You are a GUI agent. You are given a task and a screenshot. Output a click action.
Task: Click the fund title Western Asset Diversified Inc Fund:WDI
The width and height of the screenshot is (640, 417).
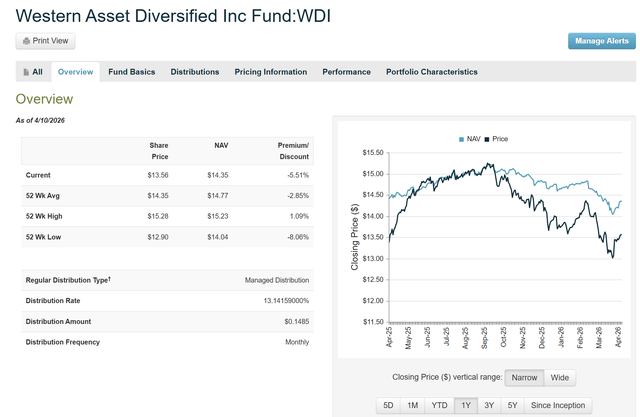coord(173,16)
